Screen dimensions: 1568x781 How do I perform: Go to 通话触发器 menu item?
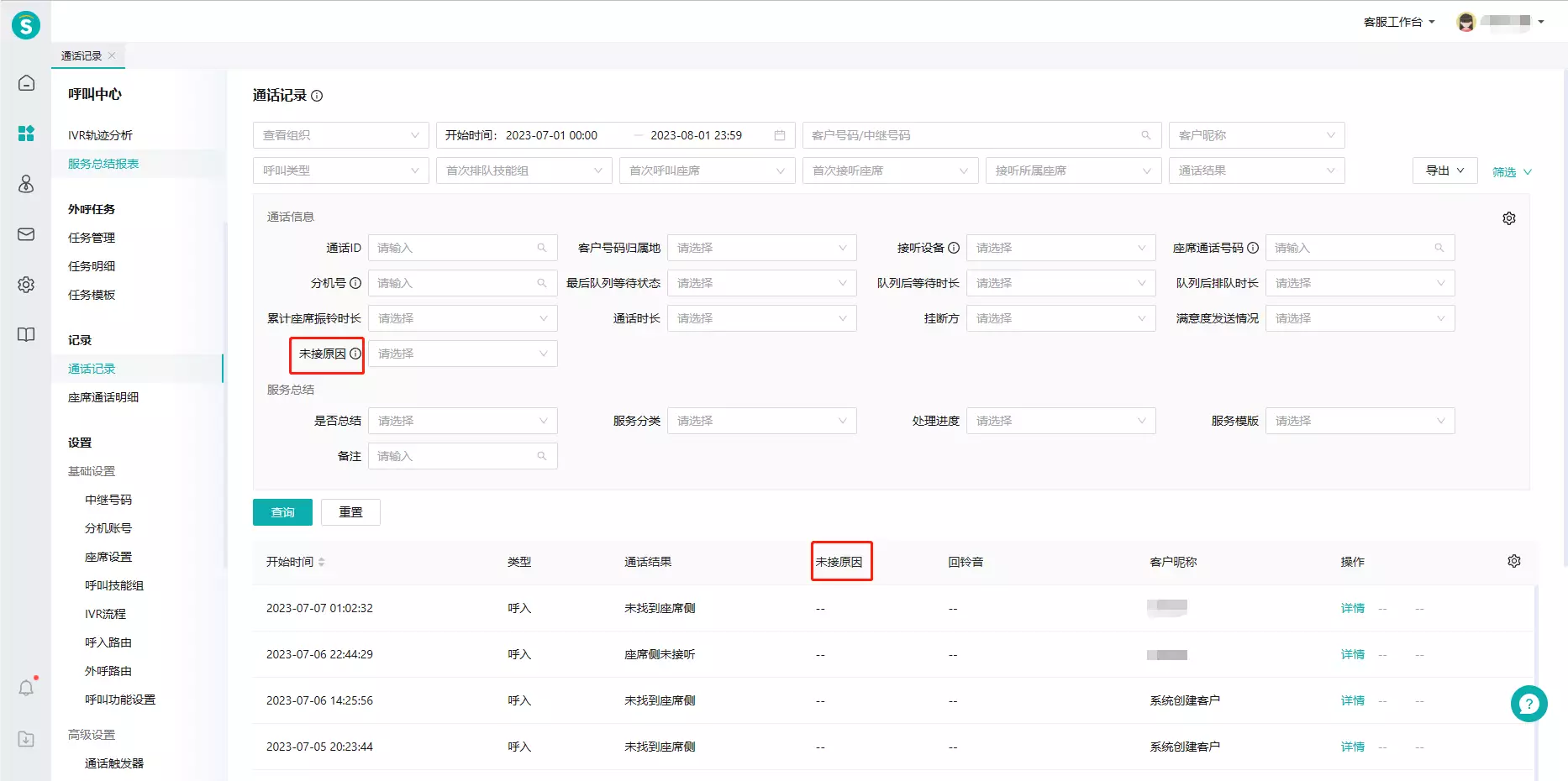(114, 763)
